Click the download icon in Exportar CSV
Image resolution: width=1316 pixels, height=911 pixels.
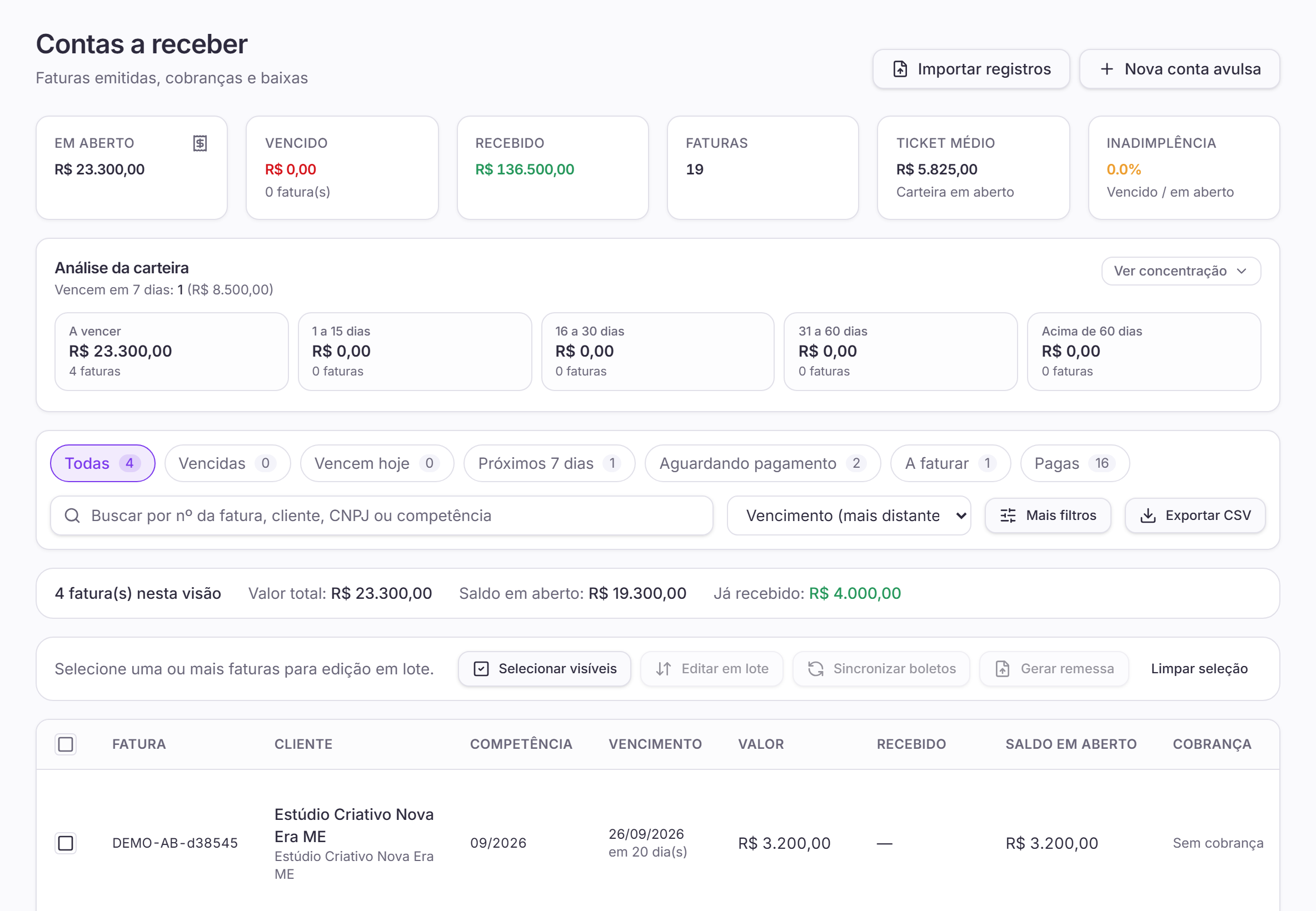(x=1148, y=515)
